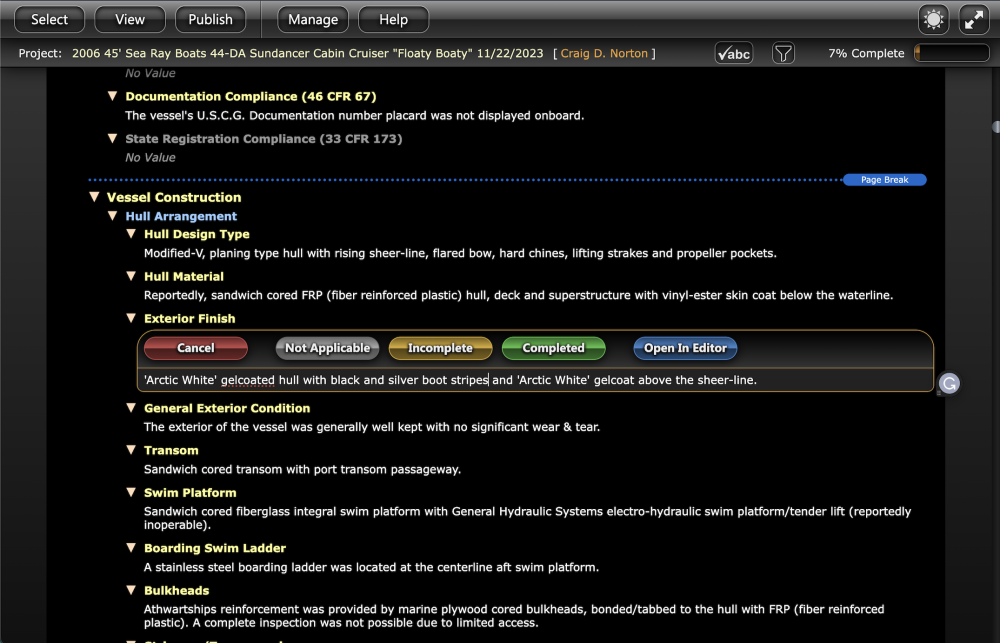Click the circular refresh icon beside the editor

947,383
